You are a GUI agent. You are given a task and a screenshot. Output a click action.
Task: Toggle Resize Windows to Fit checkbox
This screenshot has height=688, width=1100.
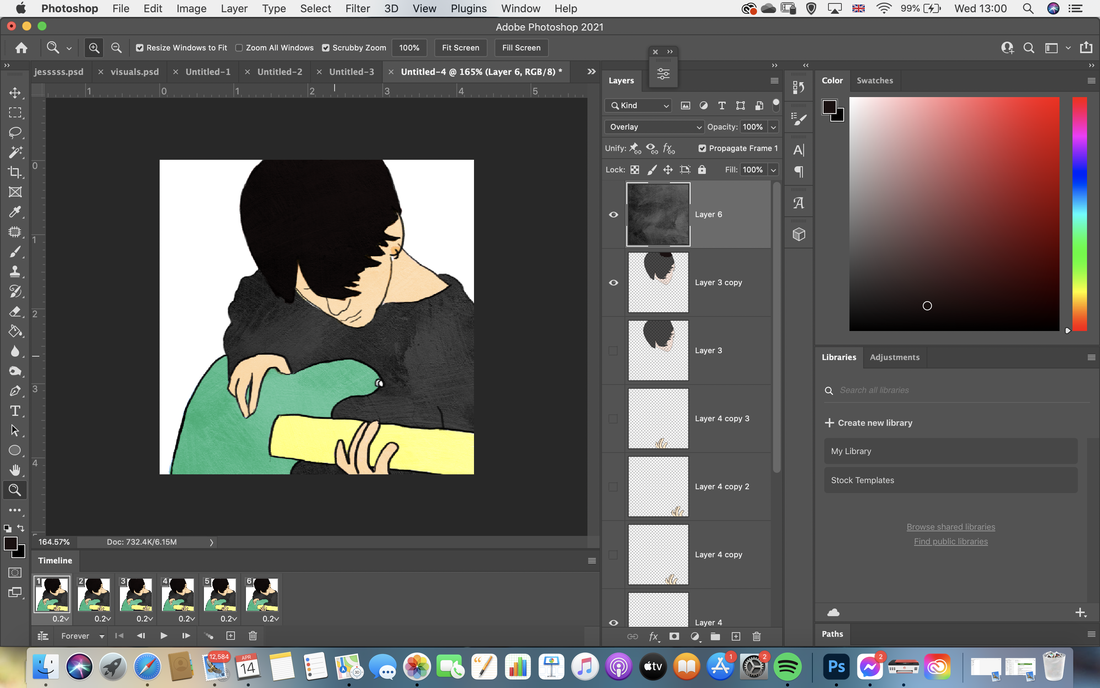(x=140, y=48)
